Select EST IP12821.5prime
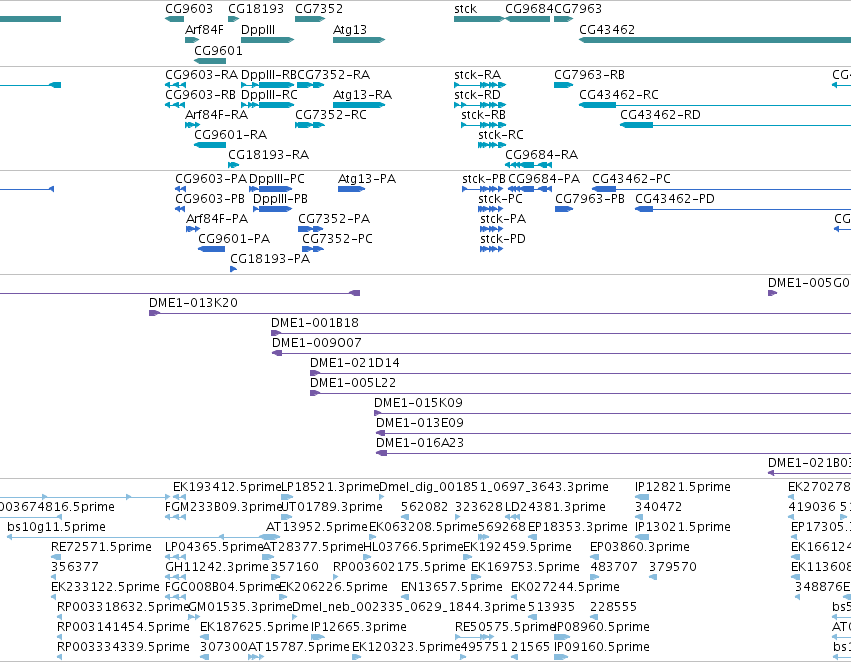Image resolution: width=851 pixels, height=662 pixels. 642,497
